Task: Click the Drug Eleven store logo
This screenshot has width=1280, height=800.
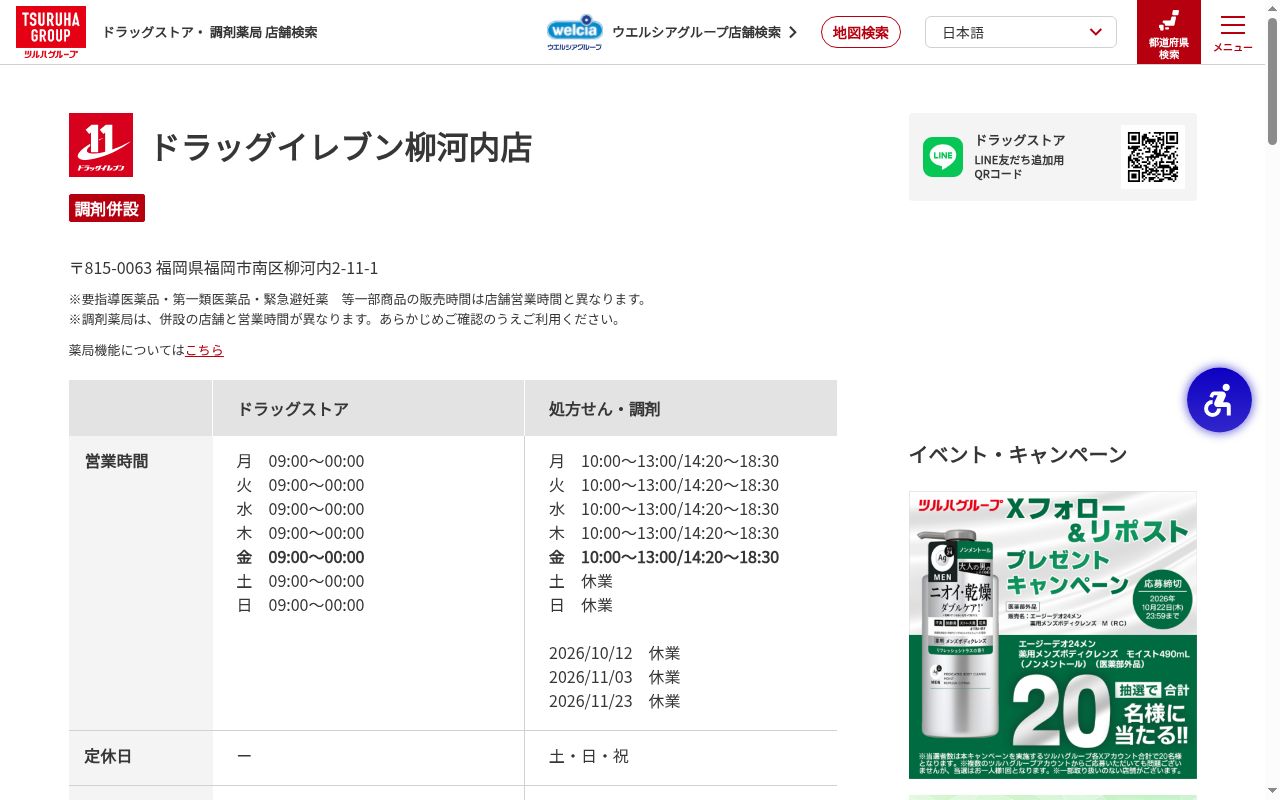Action: pos(101,145)
